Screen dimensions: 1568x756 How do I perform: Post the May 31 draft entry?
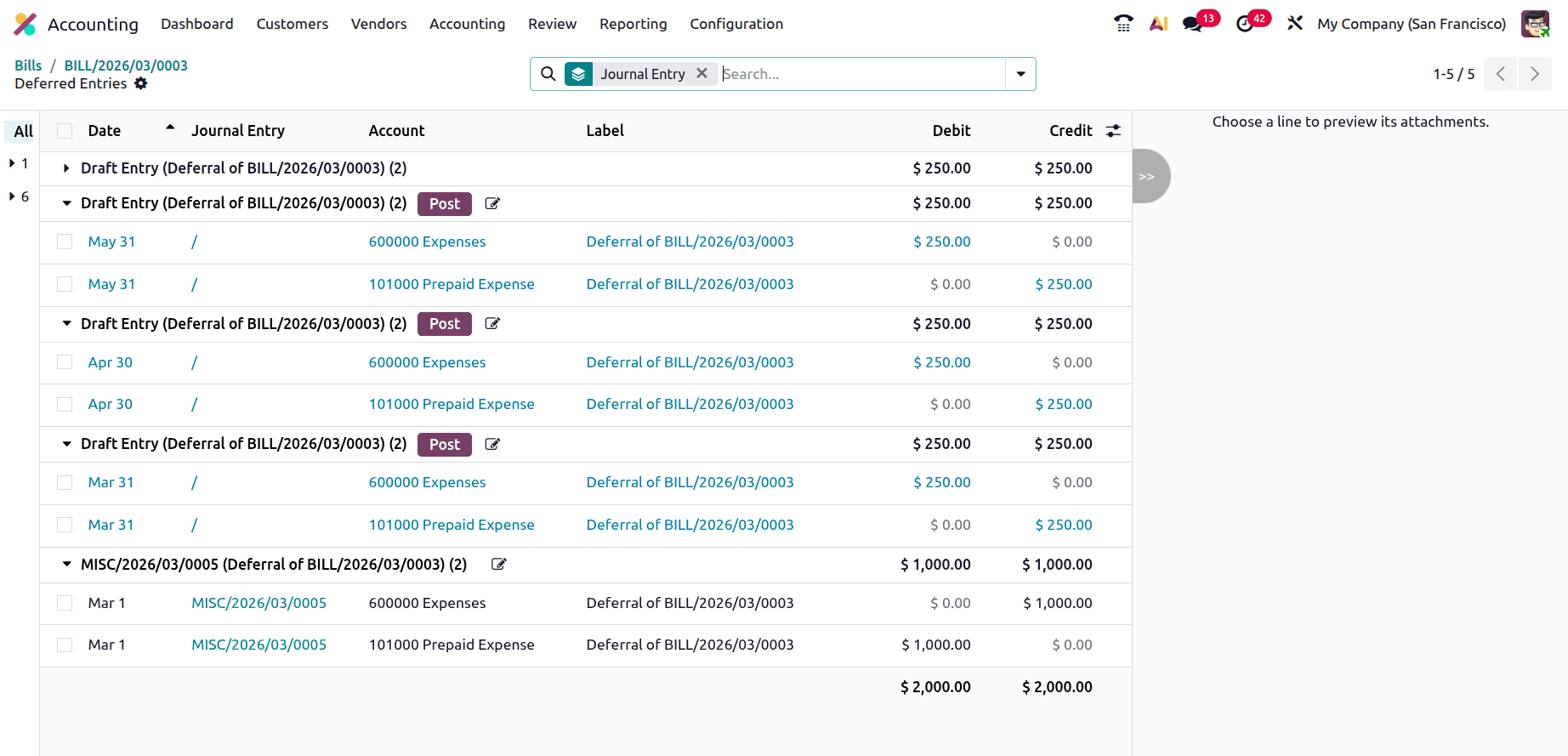click(x=445, y=204)
